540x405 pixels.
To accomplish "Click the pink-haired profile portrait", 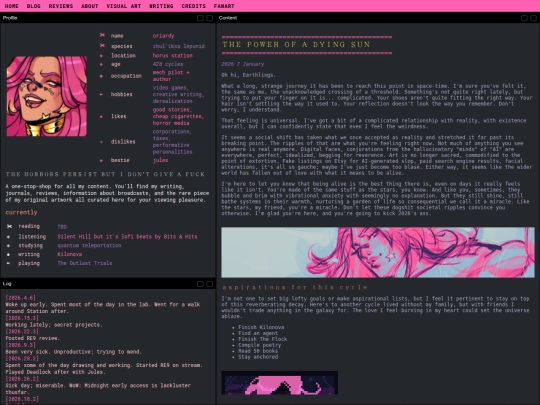I will (46, 96).
